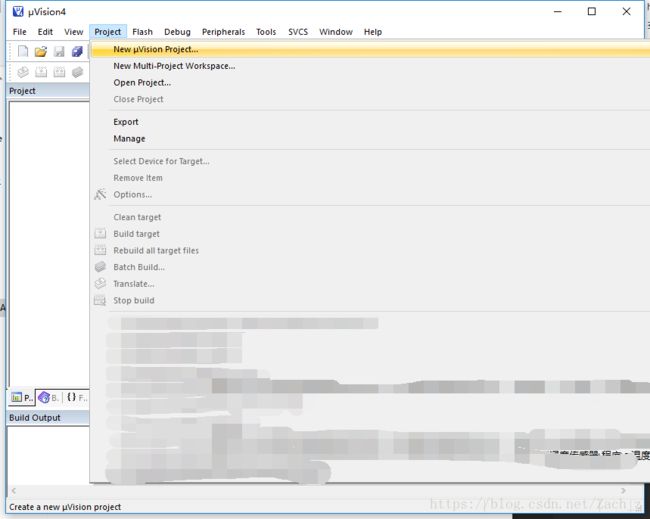Open the SVCS menu
650x519 pixels.
click(x=298, y=32)
